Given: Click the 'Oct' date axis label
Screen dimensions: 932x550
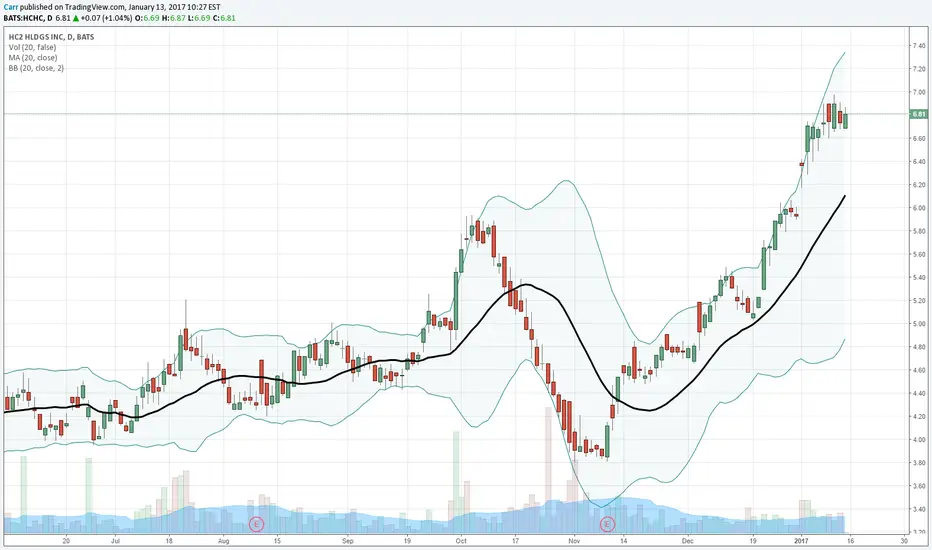Looking at the screenshot, I should click(x=461, y=541).
